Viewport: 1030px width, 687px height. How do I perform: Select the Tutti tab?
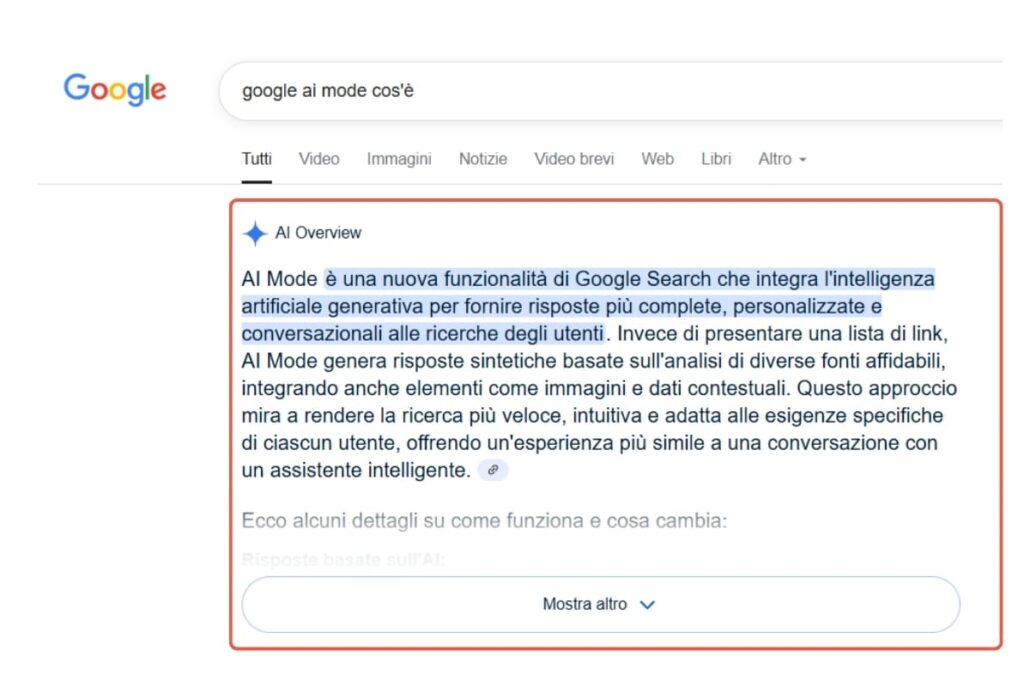pyautogui.click(x=256, y=159)
